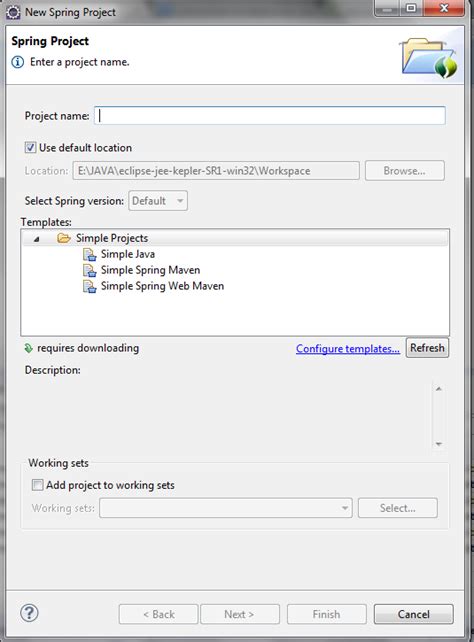
Task: Open the Select Spring version dropdown
Action: click(x=158, y=201)
